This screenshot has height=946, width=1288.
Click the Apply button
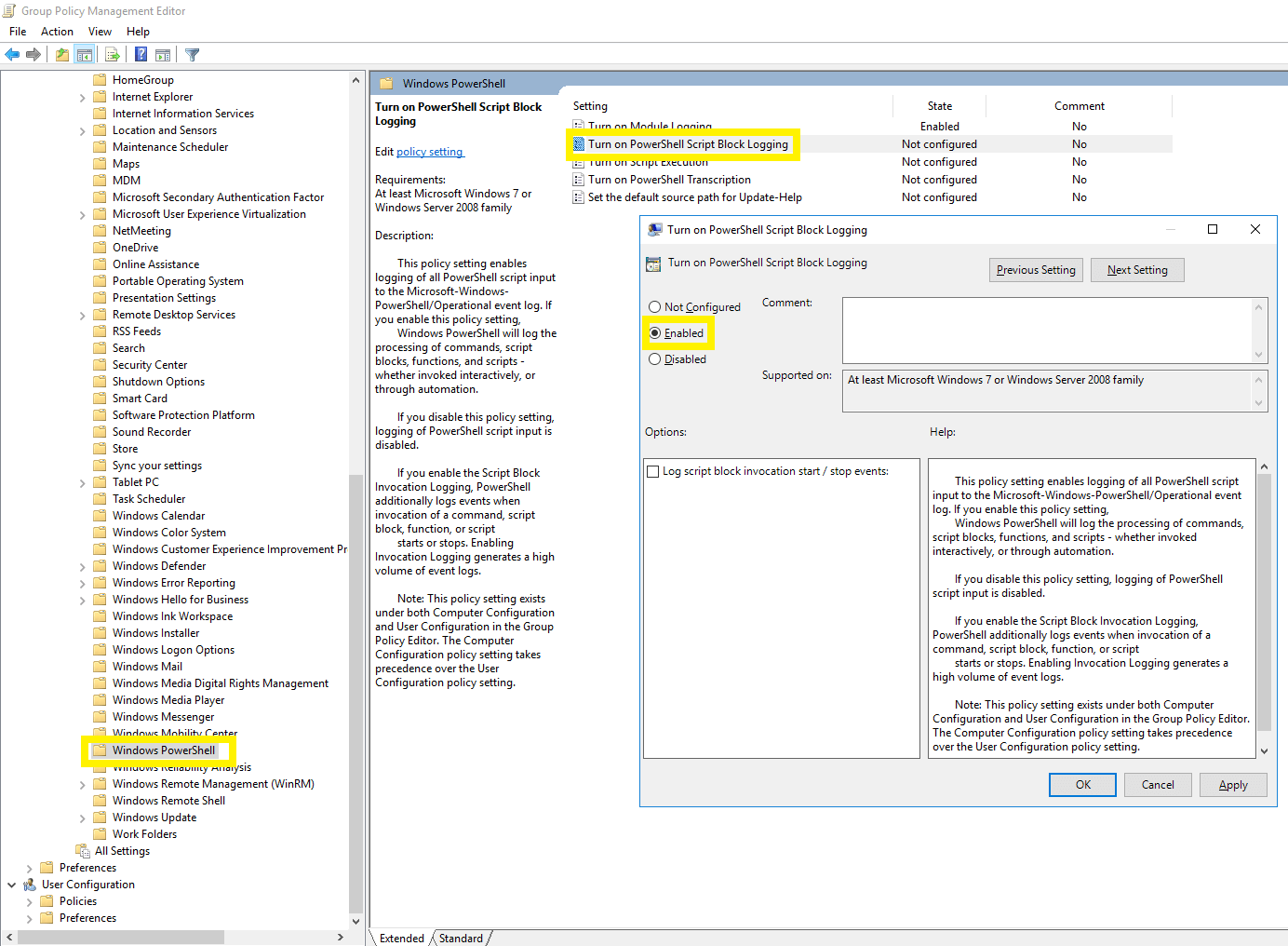point(1233,784)
